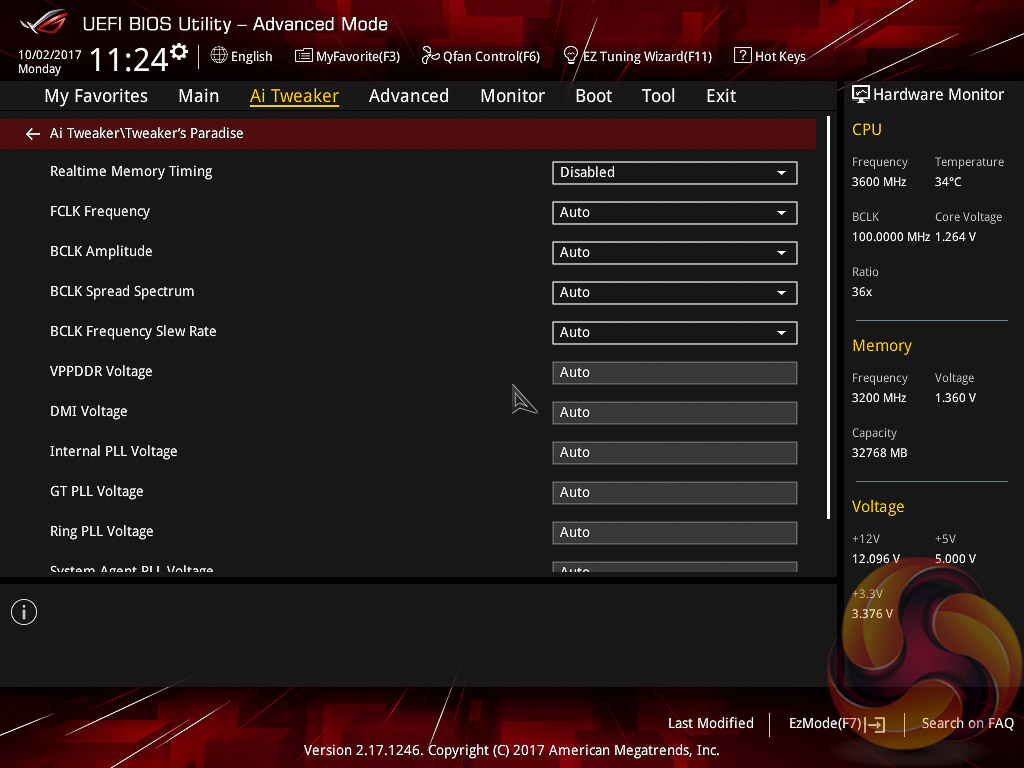Click Ratio value 36x

(x=862, y=292)
